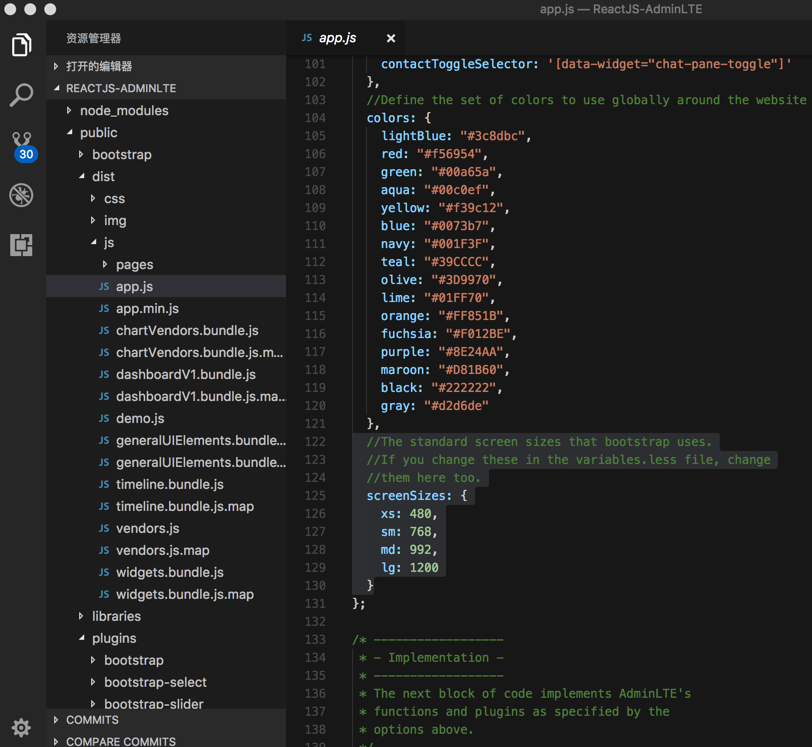Open the Search view icon
Screen dimensions: 812x747
coord(21,95)
